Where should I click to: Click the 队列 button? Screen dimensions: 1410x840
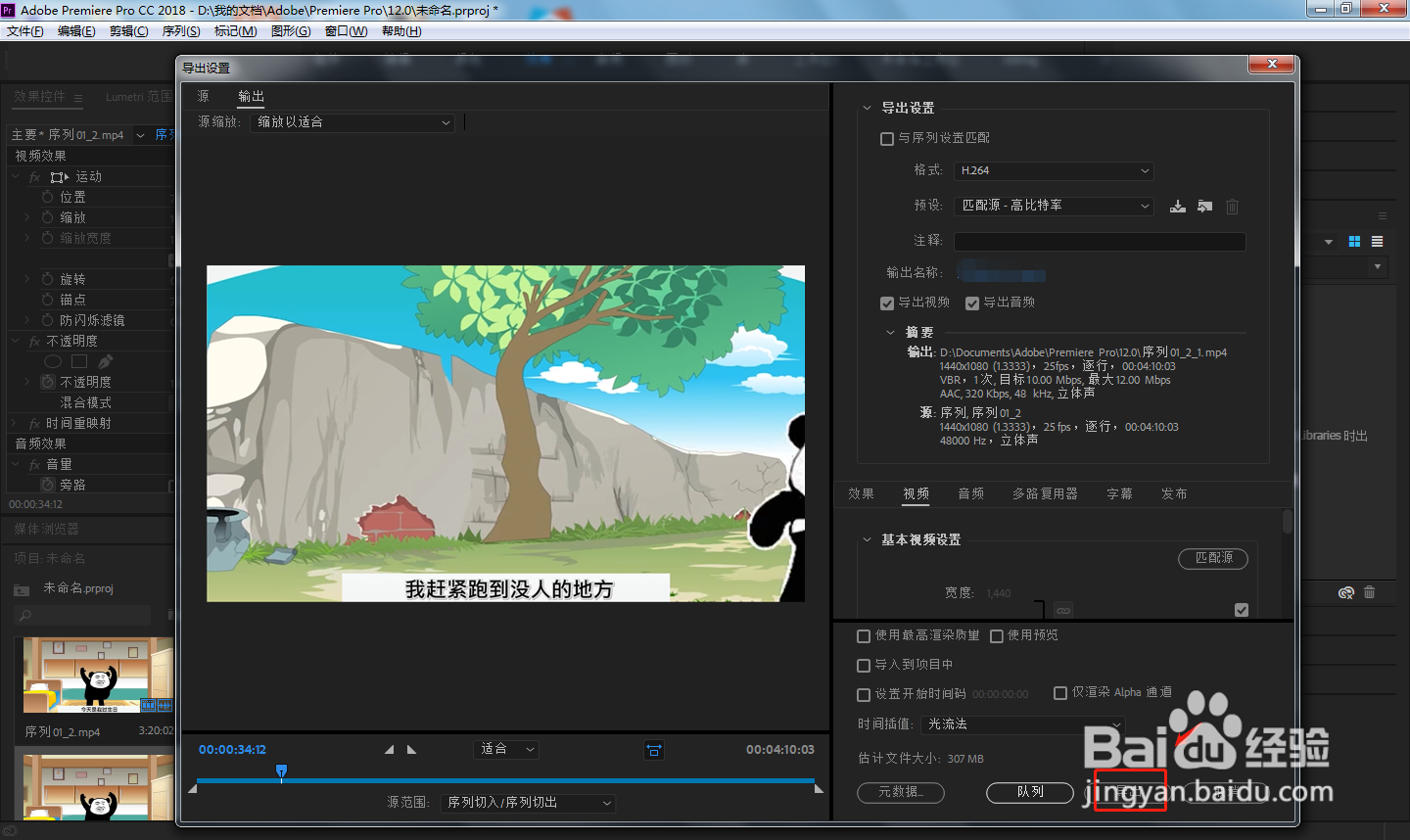pyautogui.click(x=1030, y=792)
